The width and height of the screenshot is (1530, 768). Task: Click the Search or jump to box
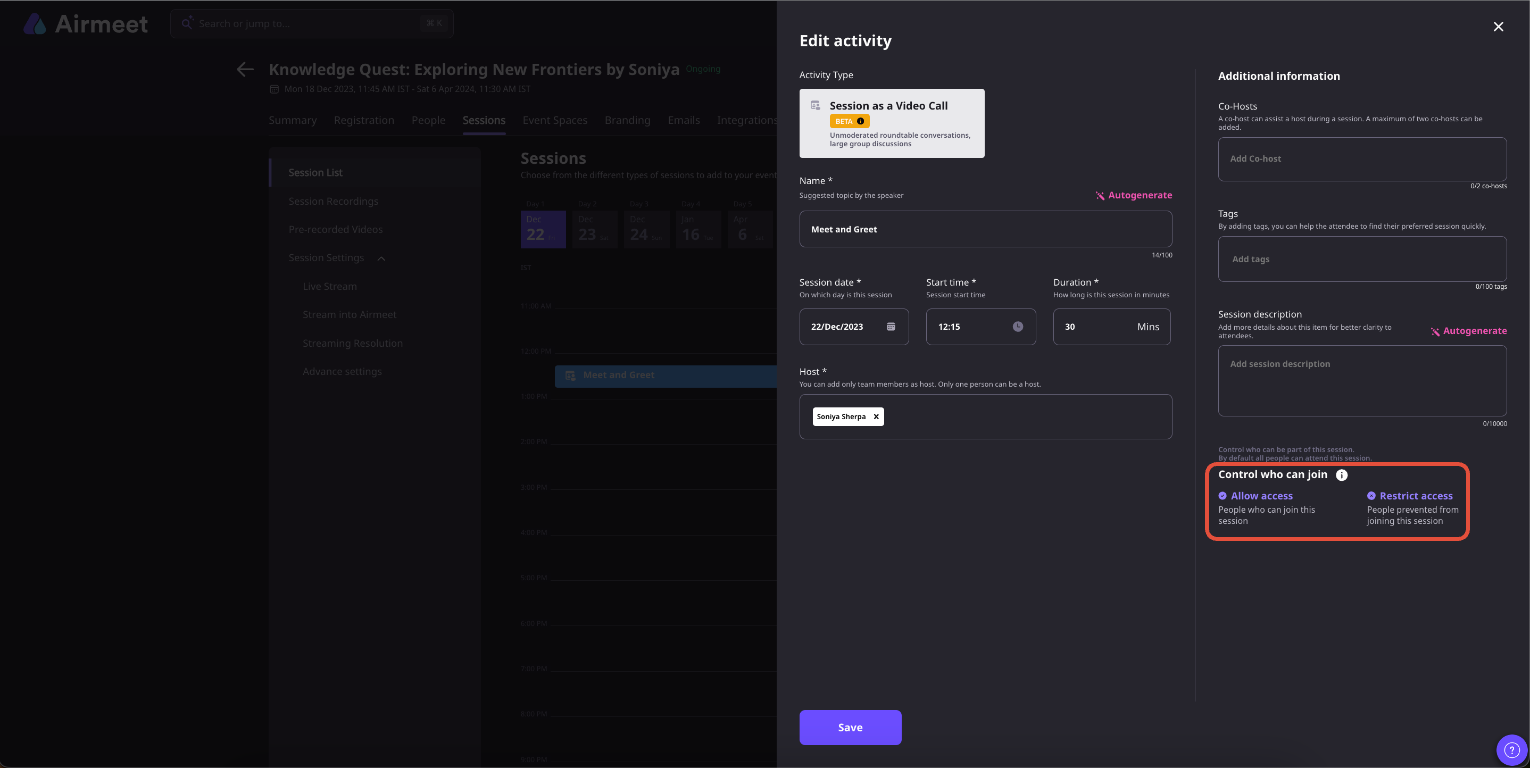[x=311, y=23]
